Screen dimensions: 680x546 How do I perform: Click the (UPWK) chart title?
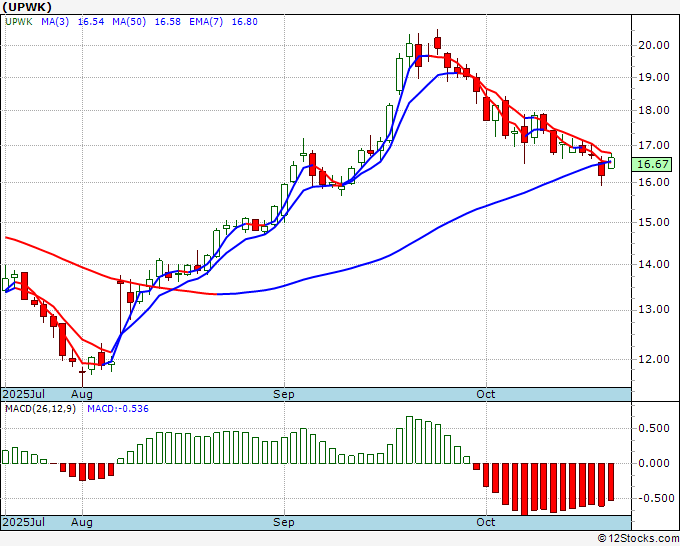(x=27, y=7)
